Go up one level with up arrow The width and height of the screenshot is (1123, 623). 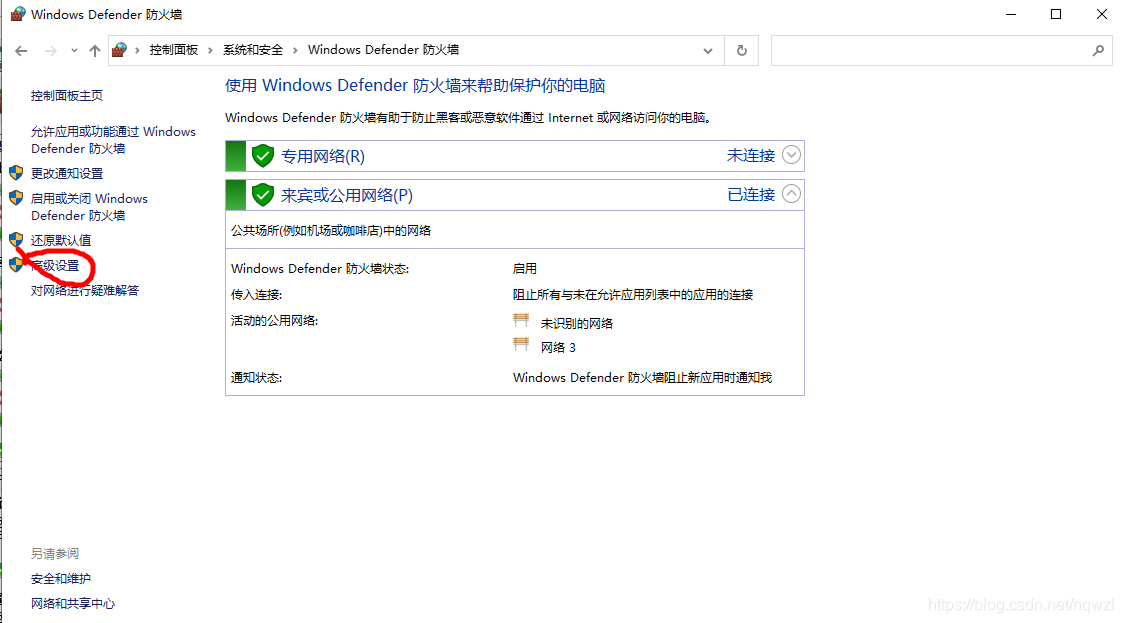[95, 51]
